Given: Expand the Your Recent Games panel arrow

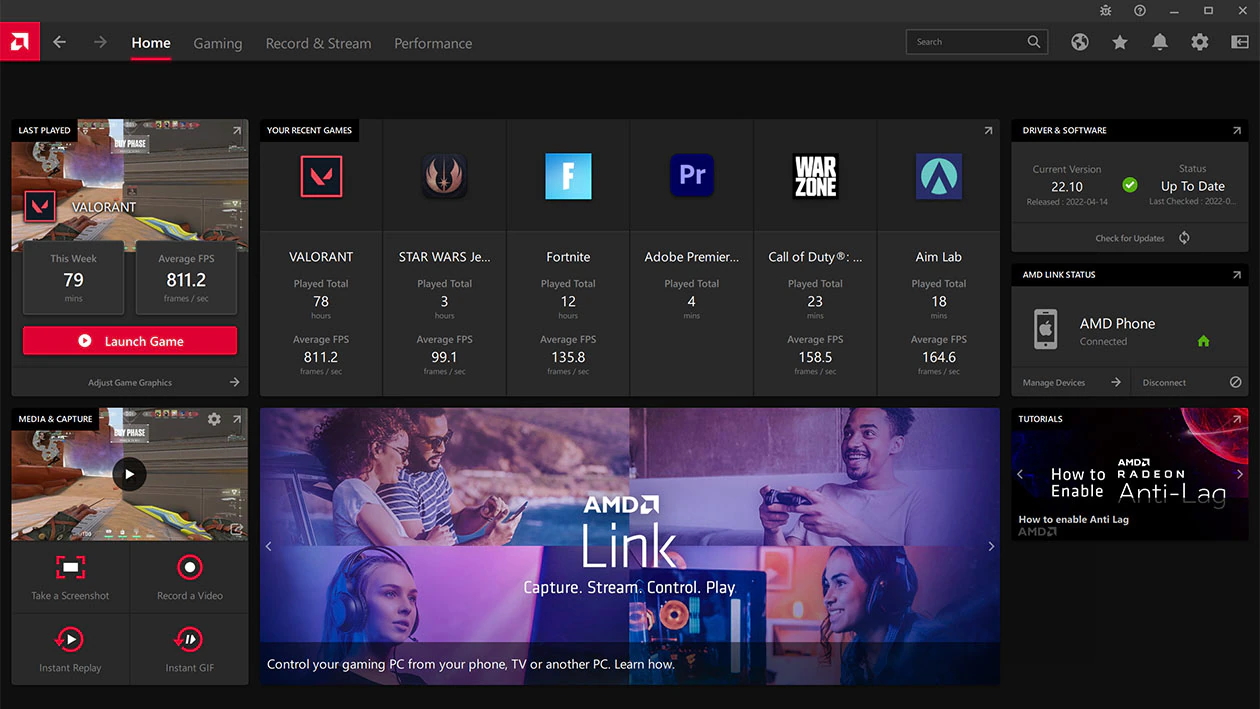Looking at the screenshot, I should click(988, 130).
